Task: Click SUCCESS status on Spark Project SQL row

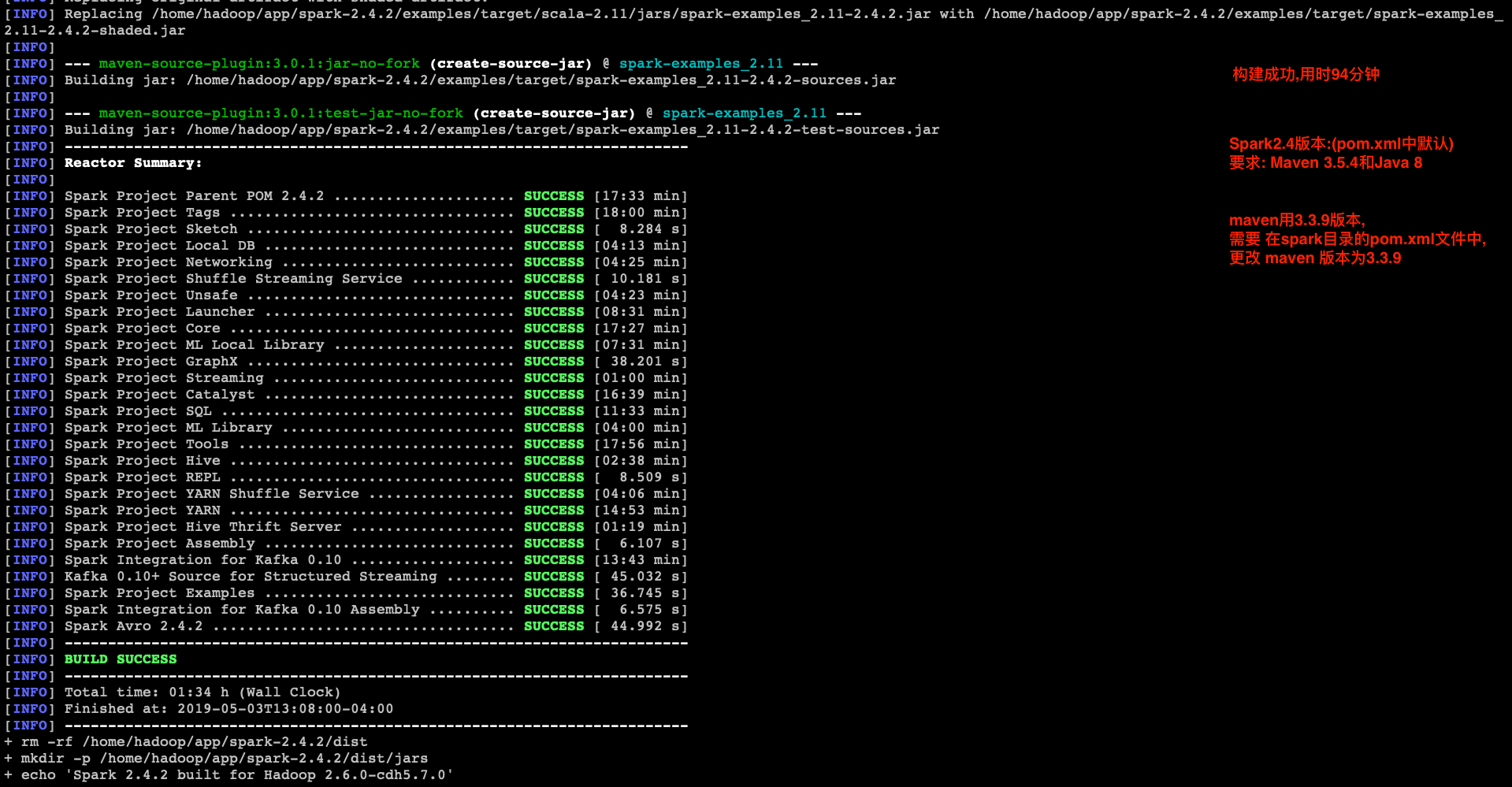Action: [555, 411]
